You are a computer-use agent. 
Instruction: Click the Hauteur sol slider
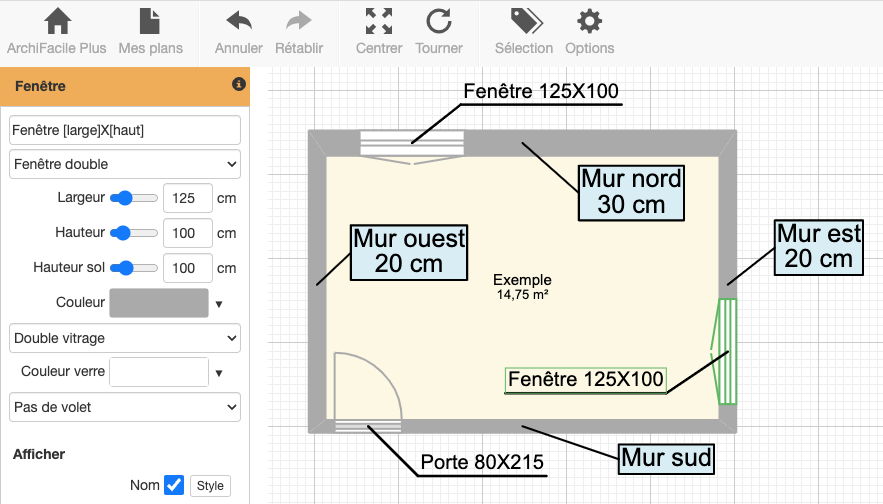(x=134, y=268)
